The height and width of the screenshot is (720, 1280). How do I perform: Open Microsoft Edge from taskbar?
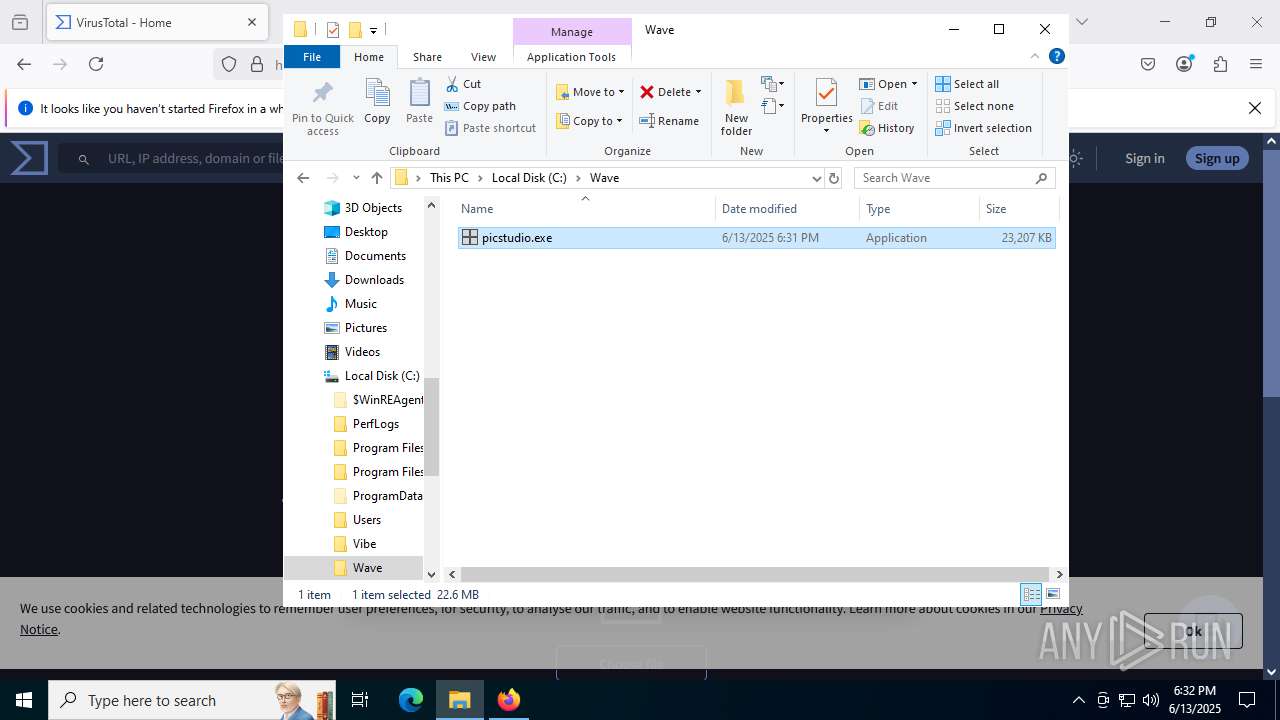coord(411,700)
